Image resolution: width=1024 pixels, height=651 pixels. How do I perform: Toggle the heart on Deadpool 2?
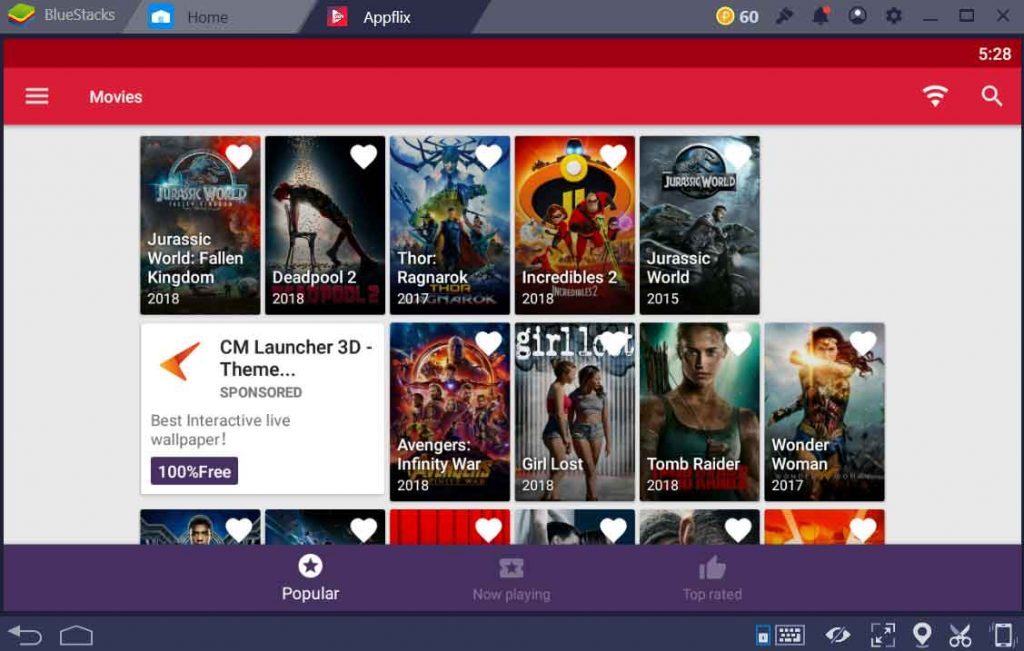[363, 156]
